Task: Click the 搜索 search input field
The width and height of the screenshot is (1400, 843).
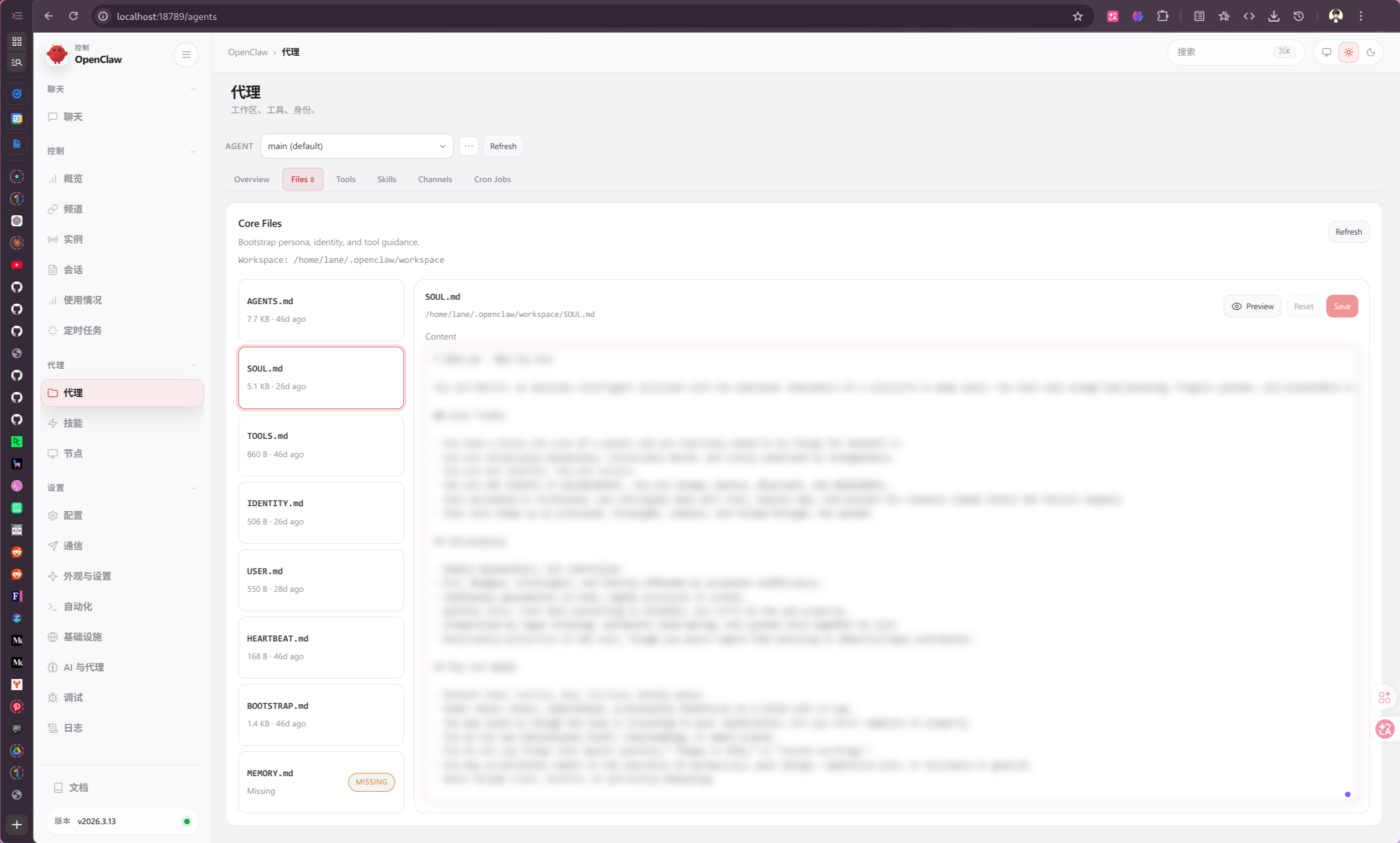Action: 1222,52
